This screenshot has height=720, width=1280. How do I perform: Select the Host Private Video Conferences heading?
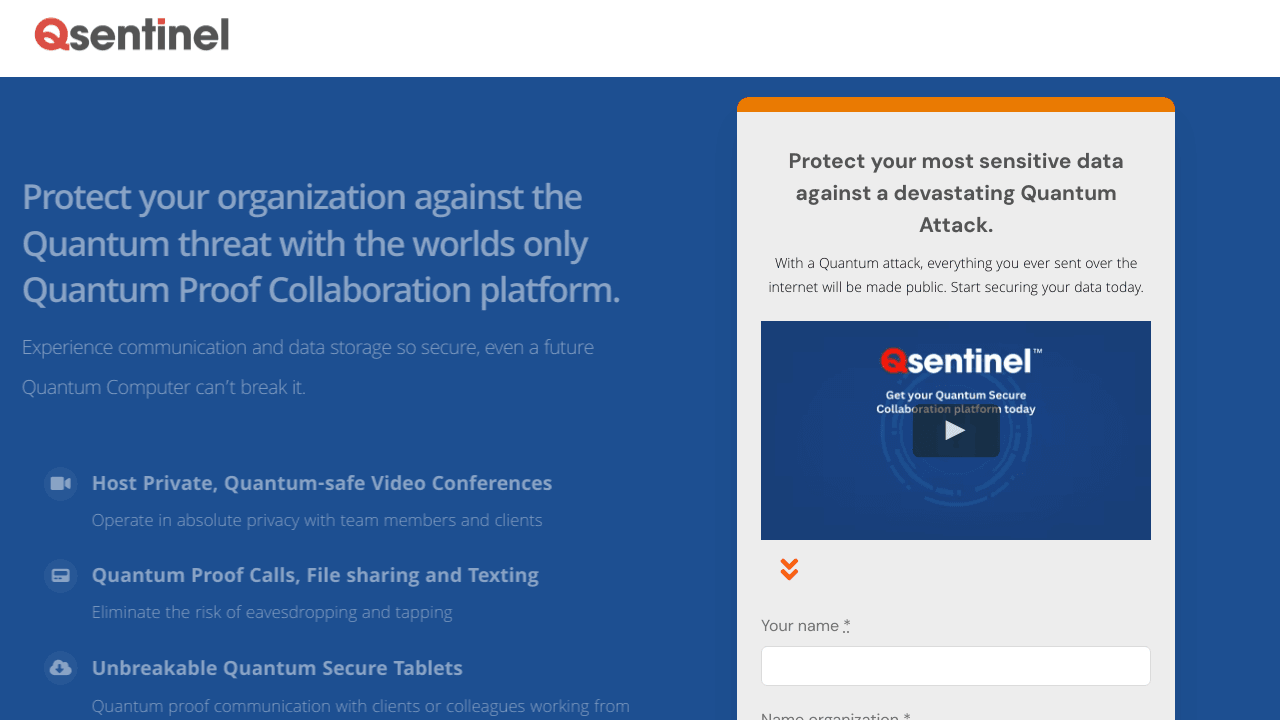tap(321, 483)
